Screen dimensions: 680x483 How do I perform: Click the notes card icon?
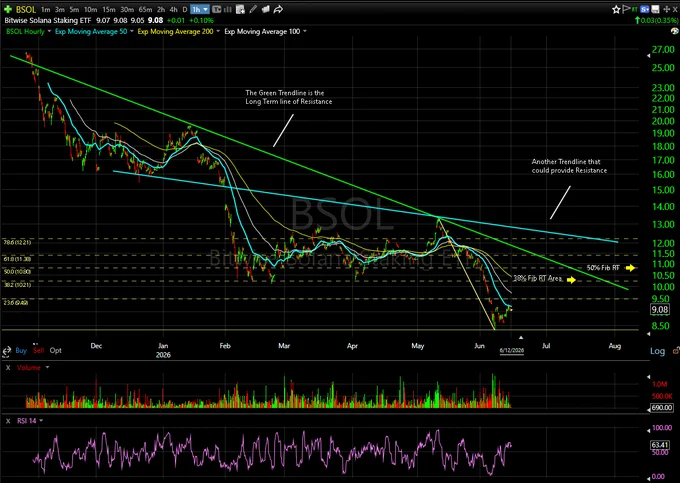click(x=265, y=9)
